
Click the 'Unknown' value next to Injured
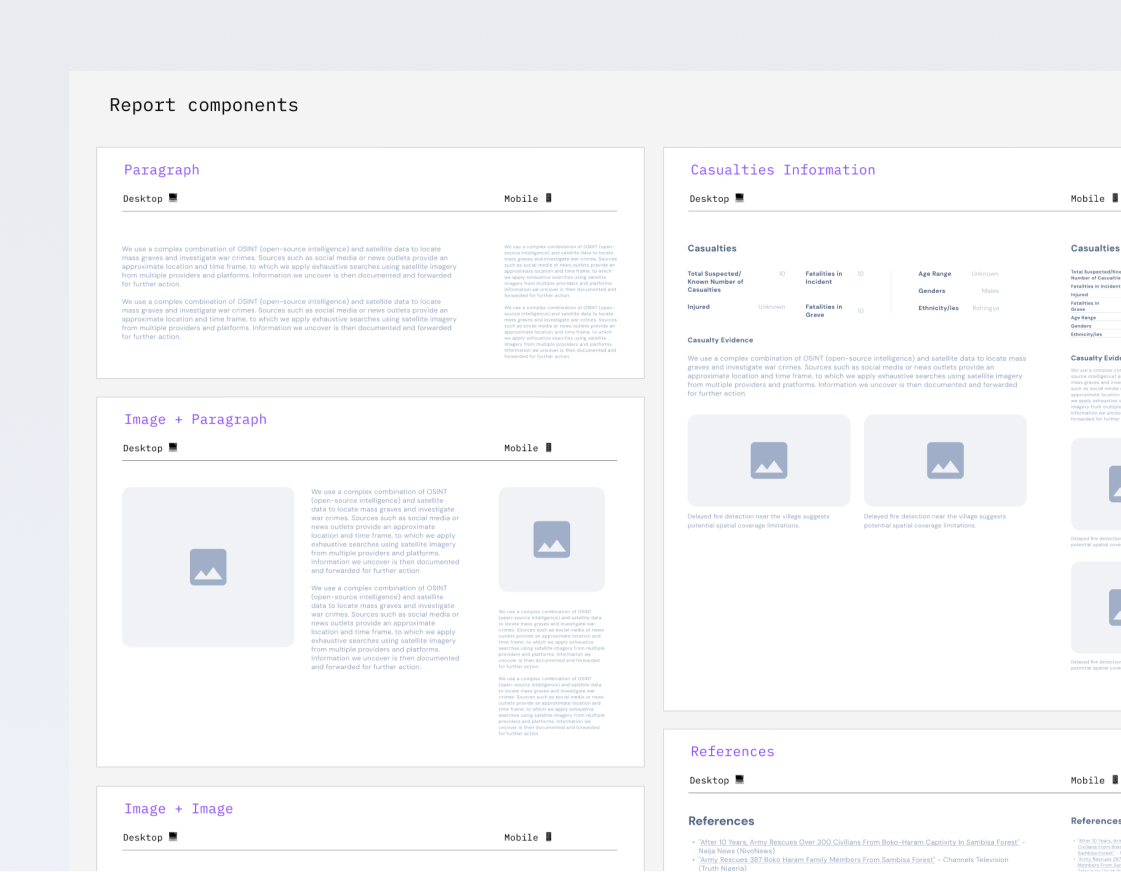[x=771, y=307]
